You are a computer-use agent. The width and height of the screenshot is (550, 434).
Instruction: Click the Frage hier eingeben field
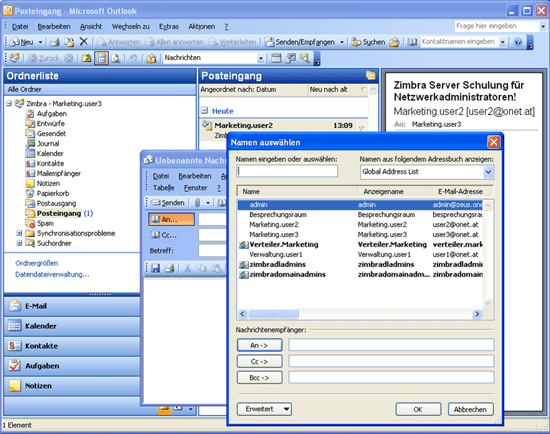pyautogui.click(x=497, y=26)
